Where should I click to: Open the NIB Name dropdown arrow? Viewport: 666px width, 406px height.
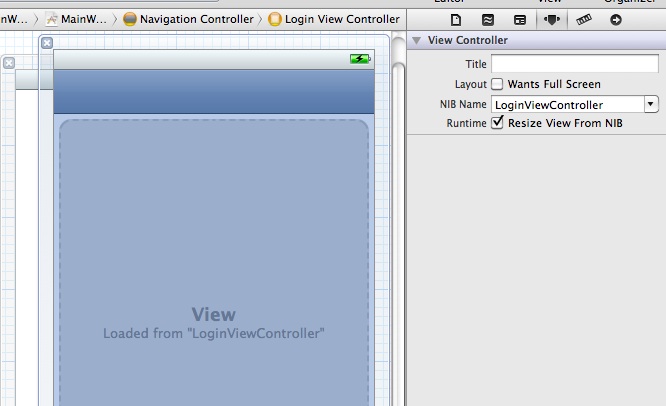(651, 104)
